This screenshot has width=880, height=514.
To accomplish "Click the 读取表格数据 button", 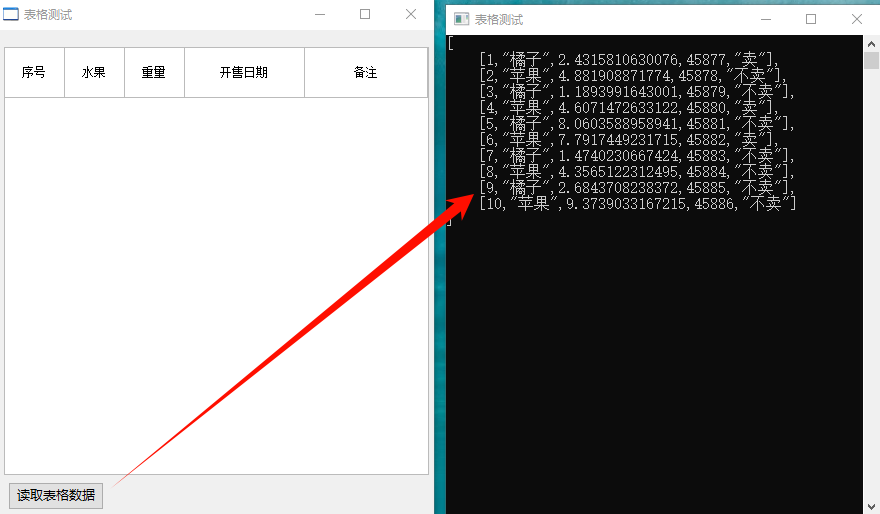I will point(56,495).
